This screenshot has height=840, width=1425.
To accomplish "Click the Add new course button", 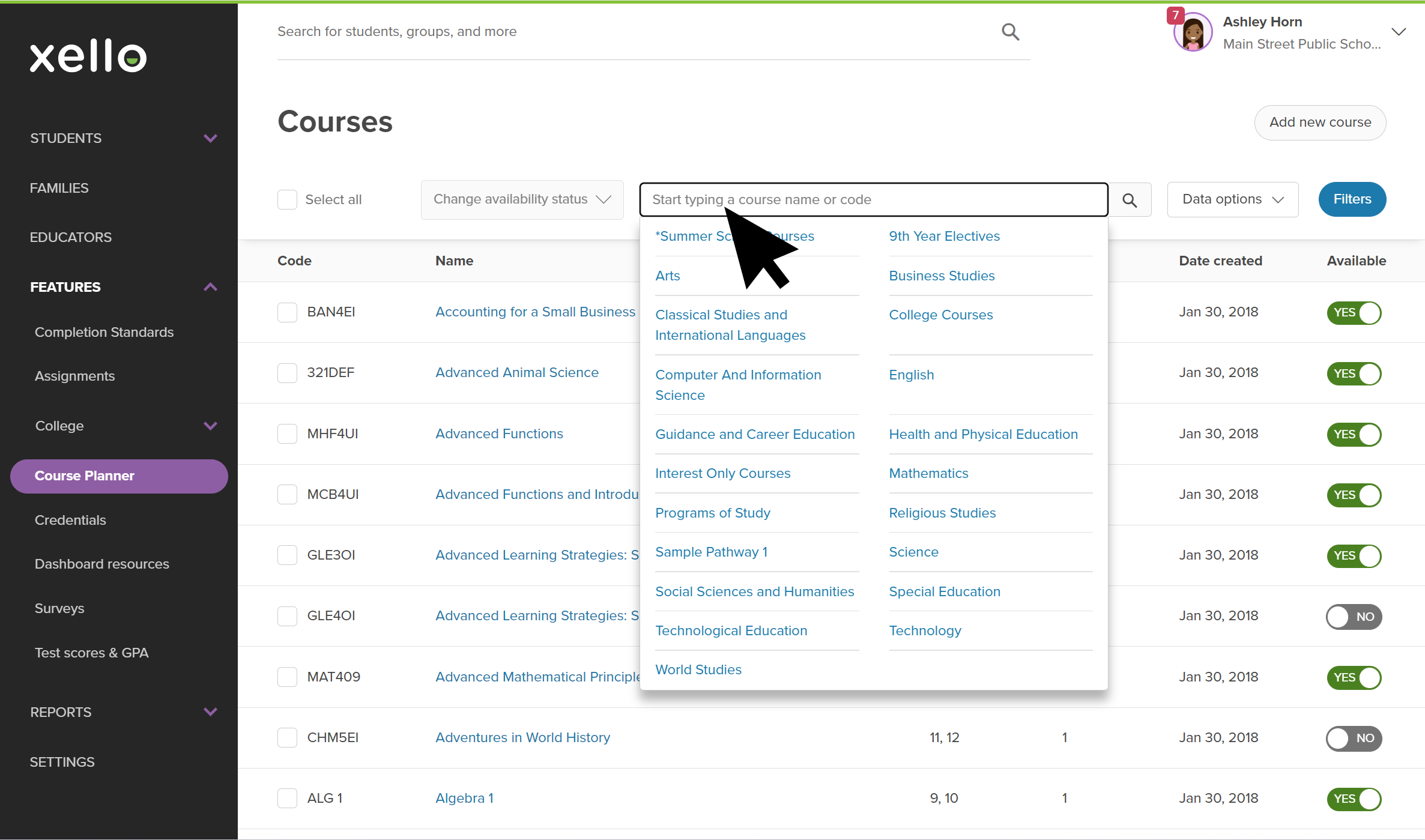I will coord(1319,122).
